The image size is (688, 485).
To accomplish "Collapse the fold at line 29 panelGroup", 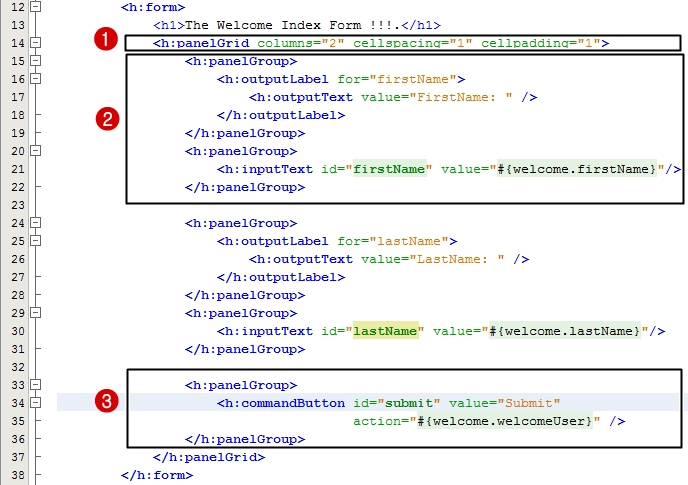I will [36, 313].
